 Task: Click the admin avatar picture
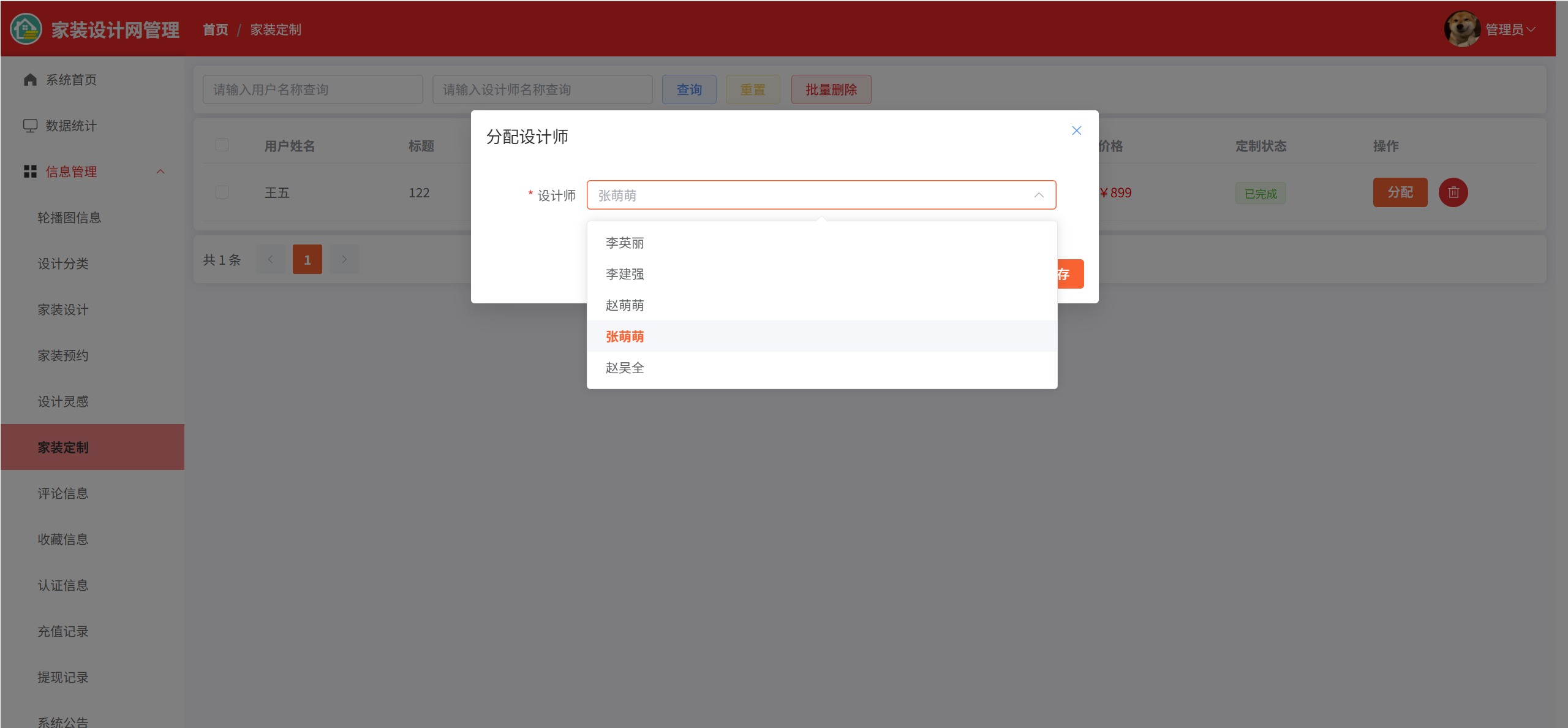pos(1462,29)
